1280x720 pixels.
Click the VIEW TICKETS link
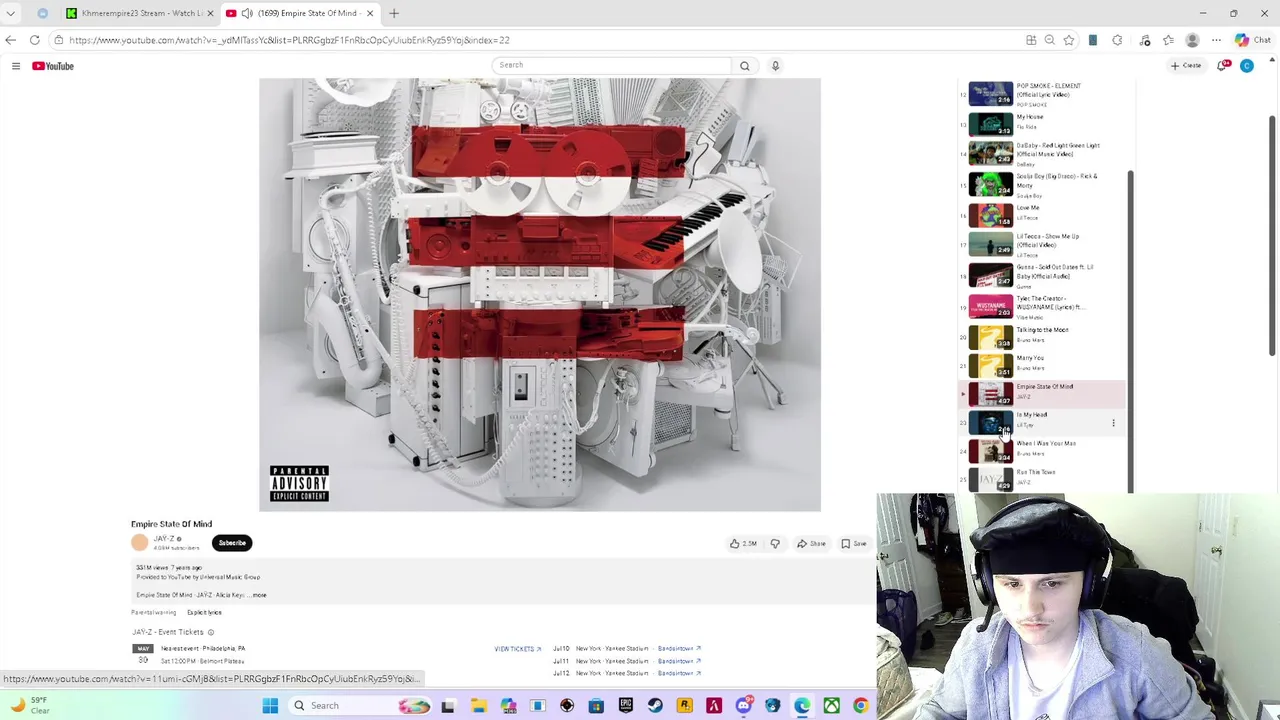tap(517, 649)
